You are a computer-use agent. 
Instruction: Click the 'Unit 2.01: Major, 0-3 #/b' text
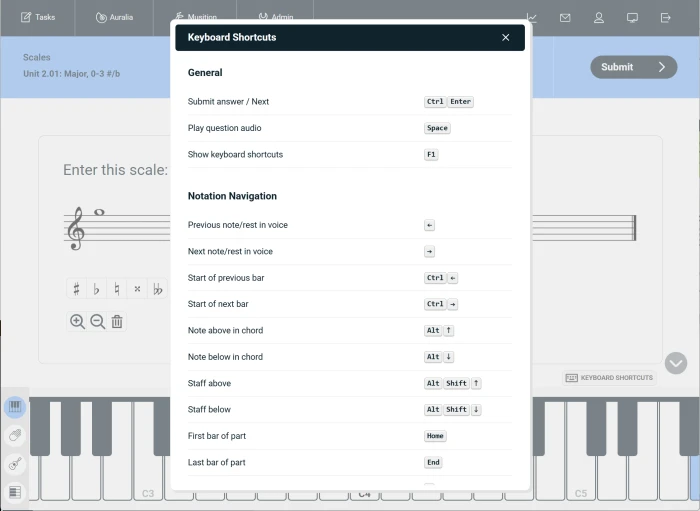click(71, 74)
